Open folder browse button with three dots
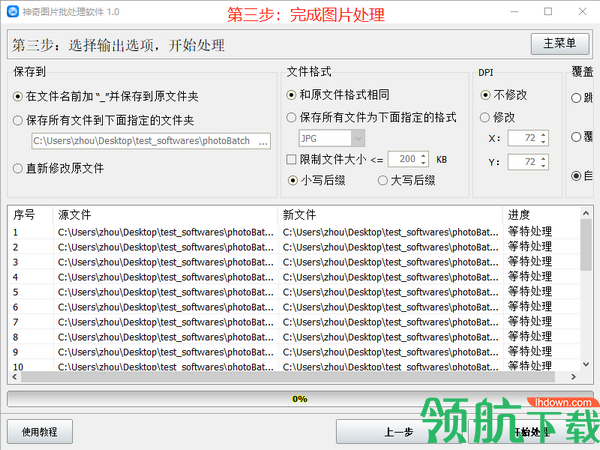This screenshot has width=600, height=450. coord(263,141)
